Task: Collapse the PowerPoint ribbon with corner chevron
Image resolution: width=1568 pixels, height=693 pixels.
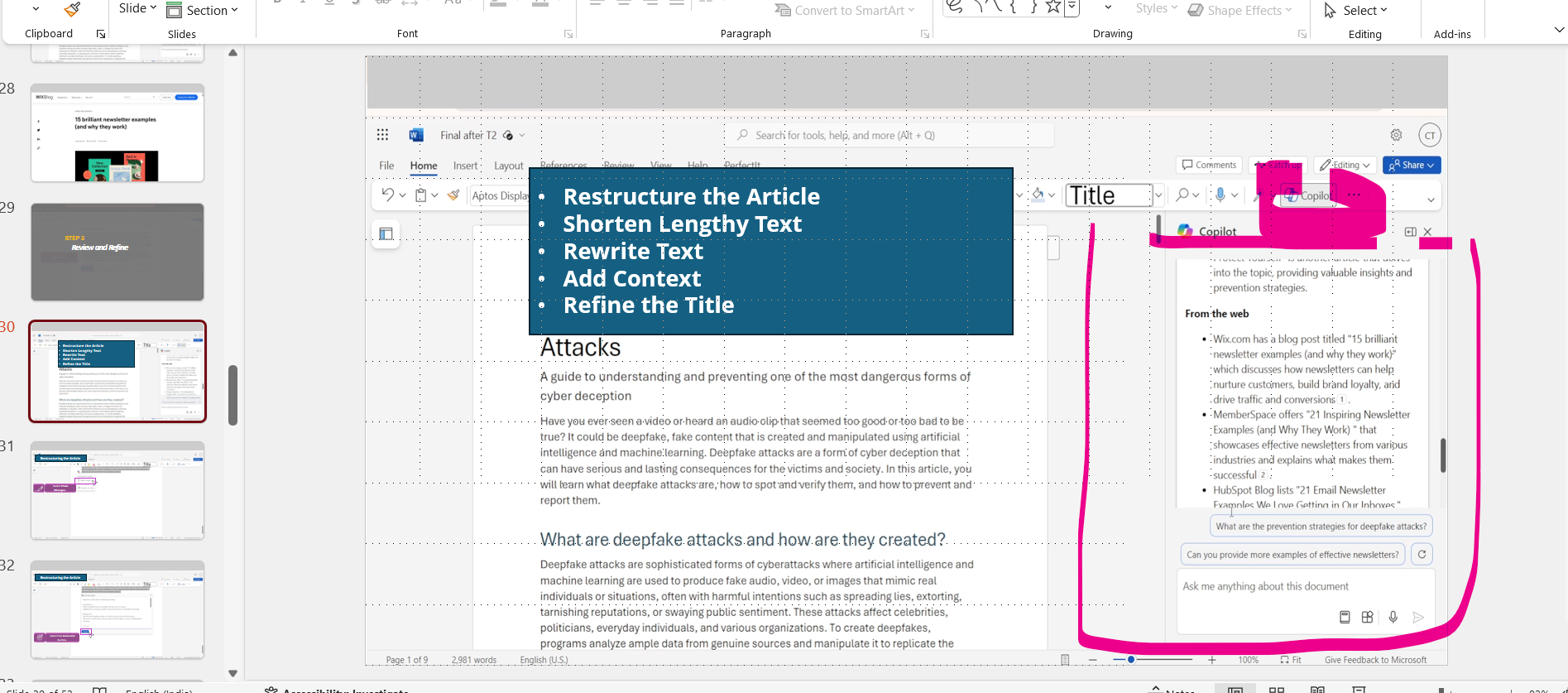Action: tap(1559, 30)
